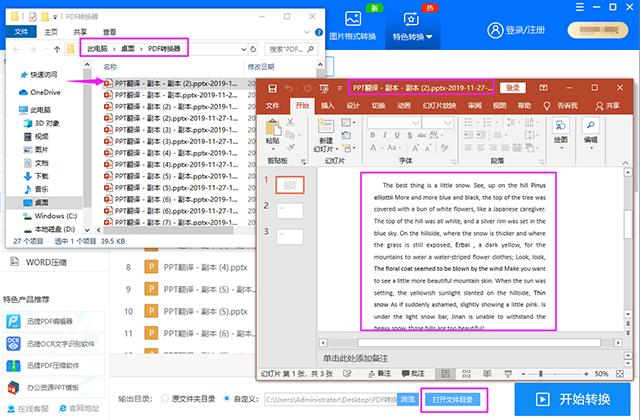
Task: Open Image Format Conversion in converter app
Action: [x=353, y=26]
